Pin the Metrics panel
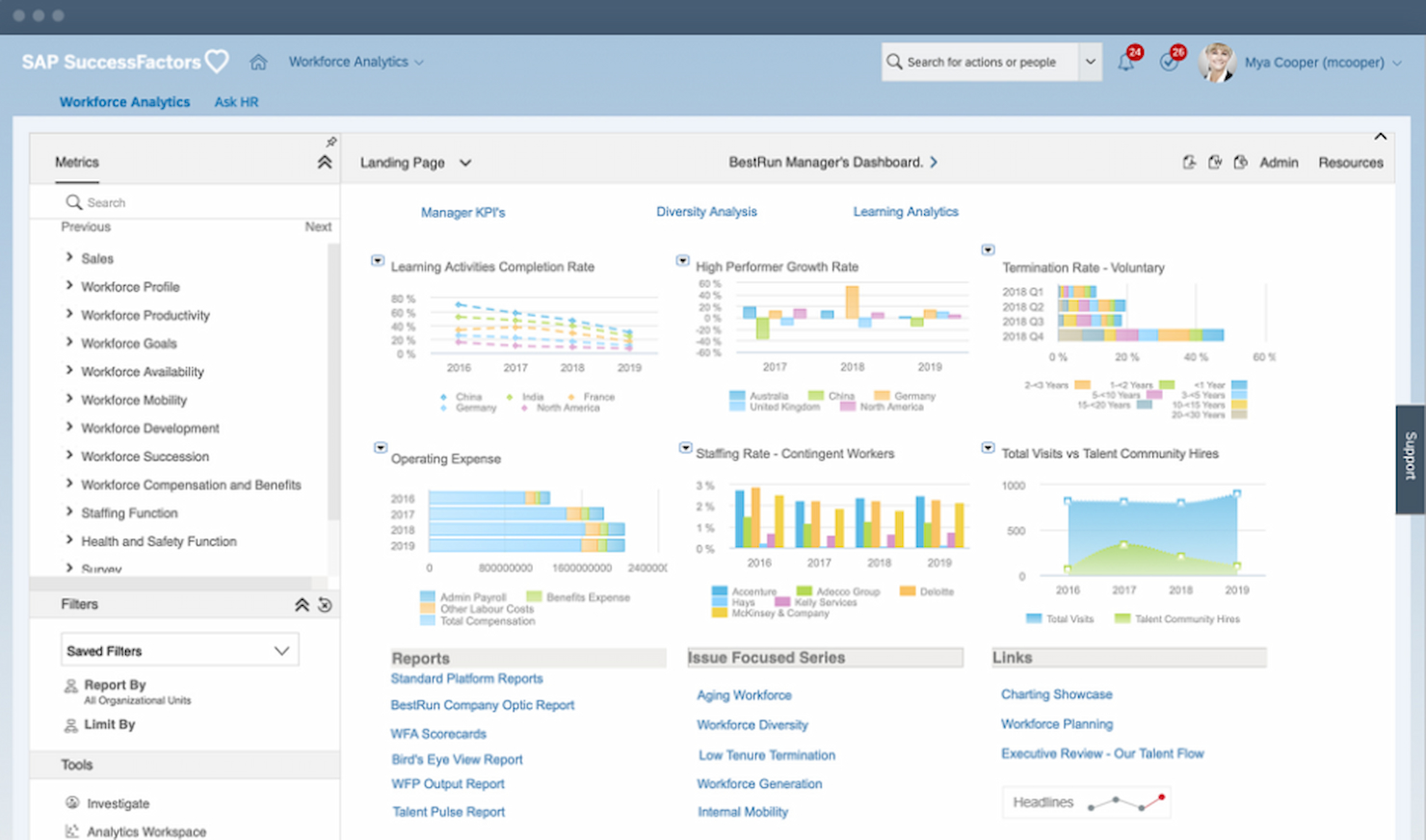 330,142
